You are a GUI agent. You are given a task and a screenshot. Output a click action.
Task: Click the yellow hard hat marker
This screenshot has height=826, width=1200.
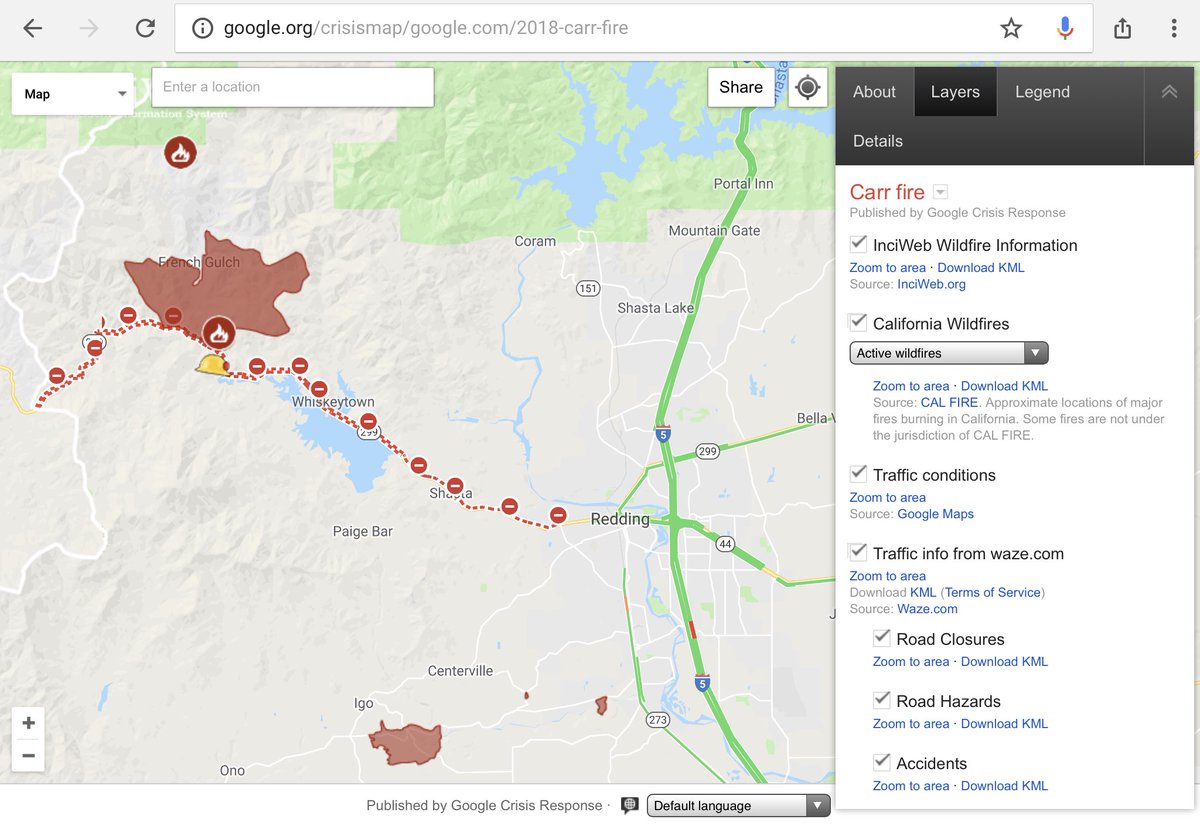pos(211,364)
